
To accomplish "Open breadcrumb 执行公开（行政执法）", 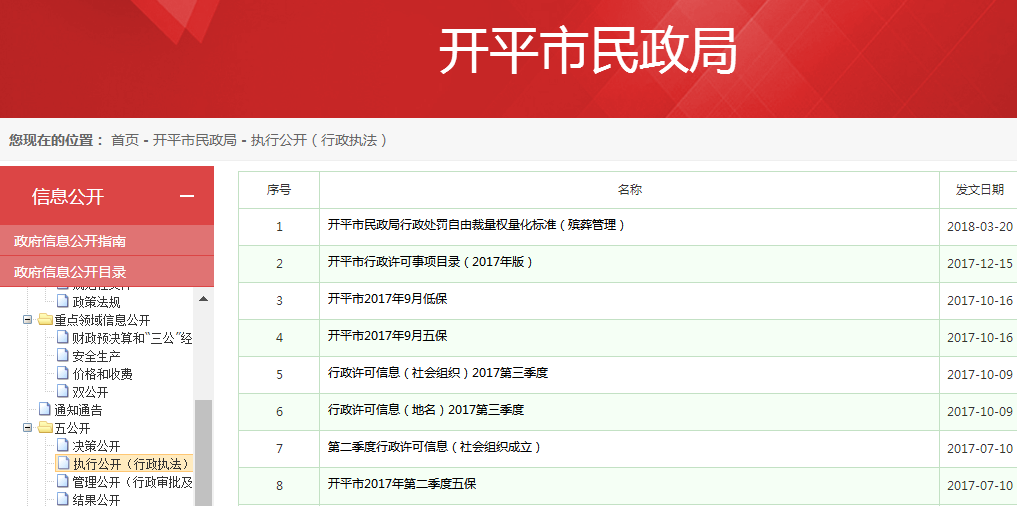I will [x=320, y=140].
